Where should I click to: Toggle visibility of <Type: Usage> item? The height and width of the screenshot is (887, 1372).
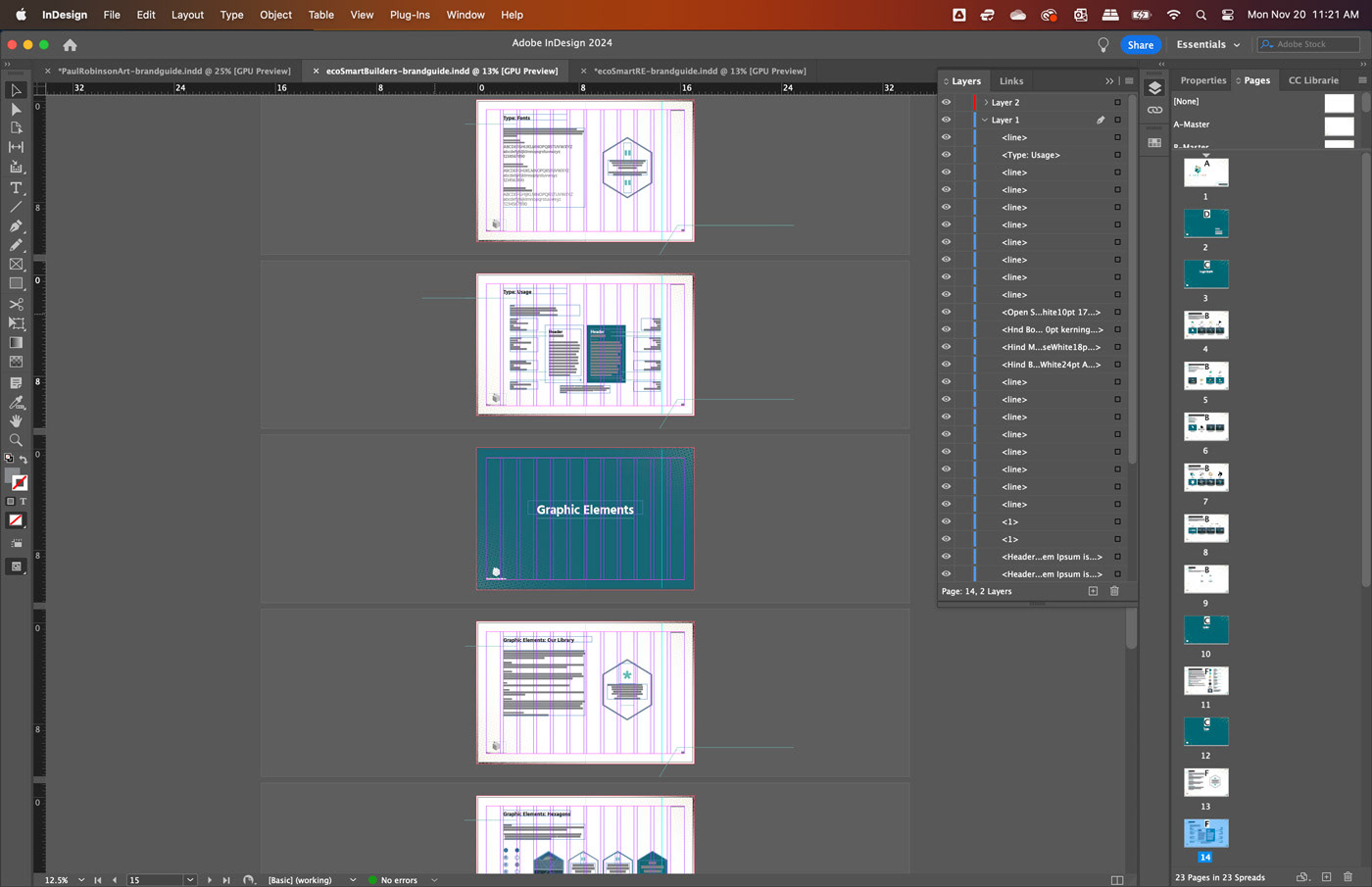pos(946,155)
